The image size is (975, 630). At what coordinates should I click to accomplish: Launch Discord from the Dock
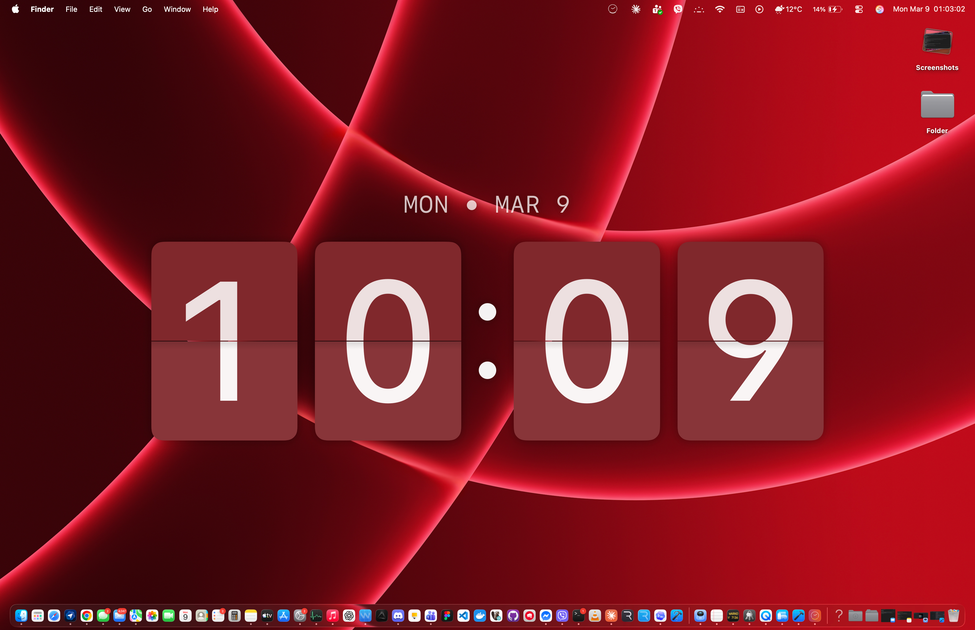(398, 616)
